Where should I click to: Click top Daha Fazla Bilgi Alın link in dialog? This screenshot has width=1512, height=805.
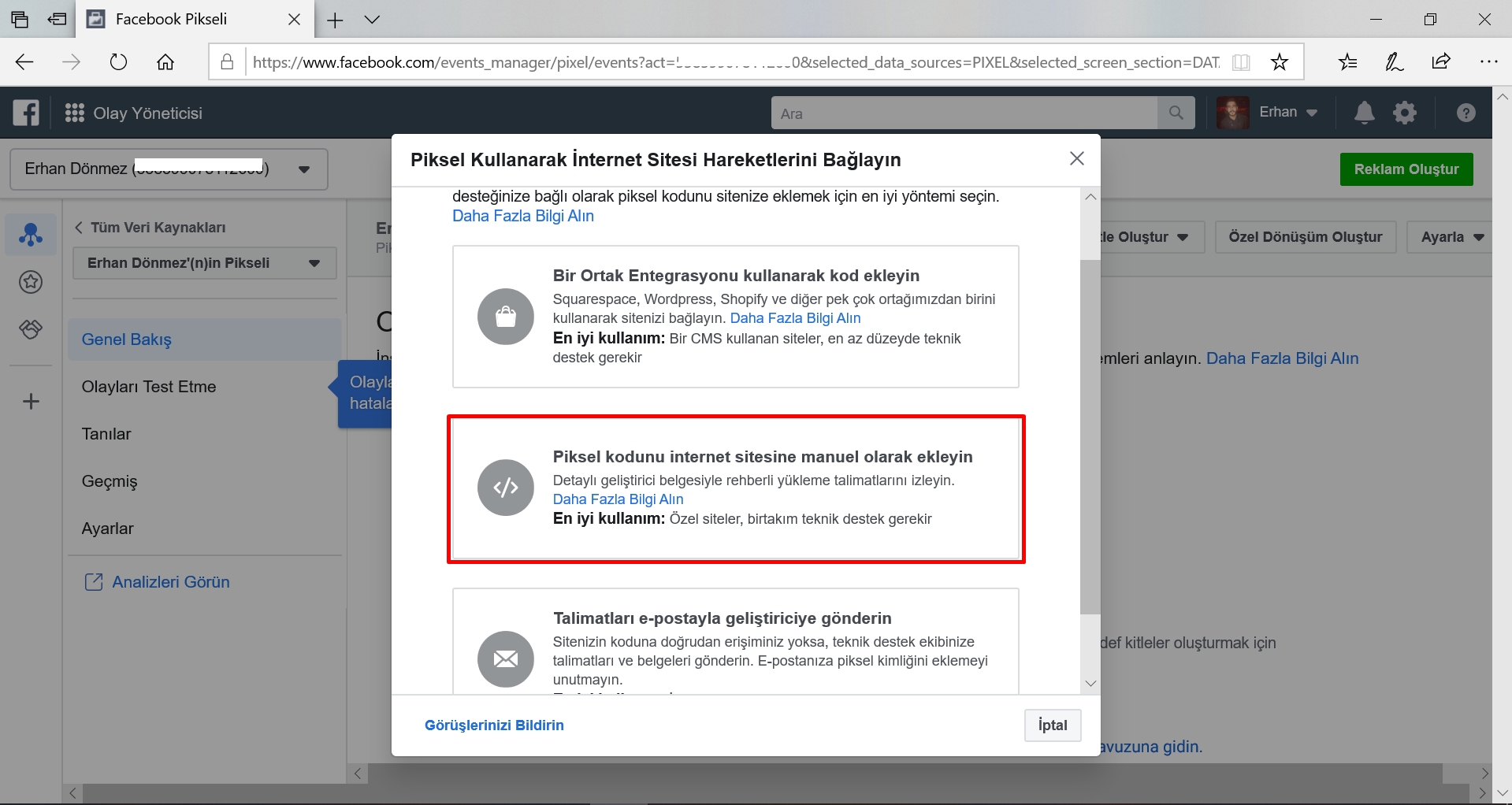[523, 216]
